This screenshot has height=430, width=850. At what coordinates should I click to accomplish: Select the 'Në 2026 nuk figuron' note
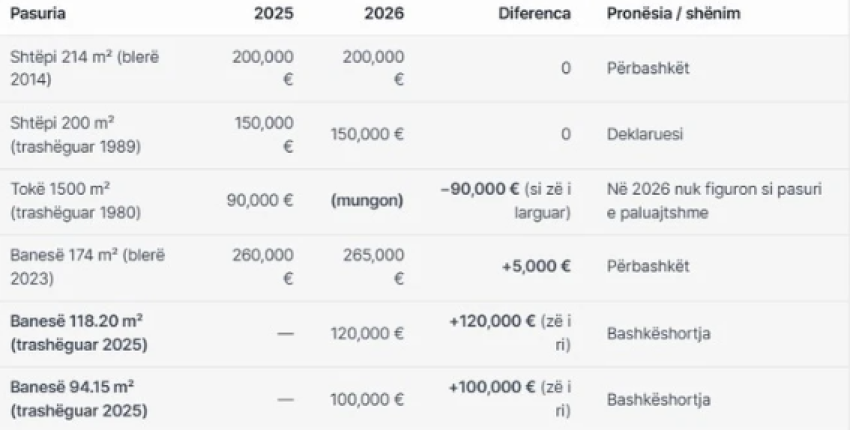tap(714, 200)
